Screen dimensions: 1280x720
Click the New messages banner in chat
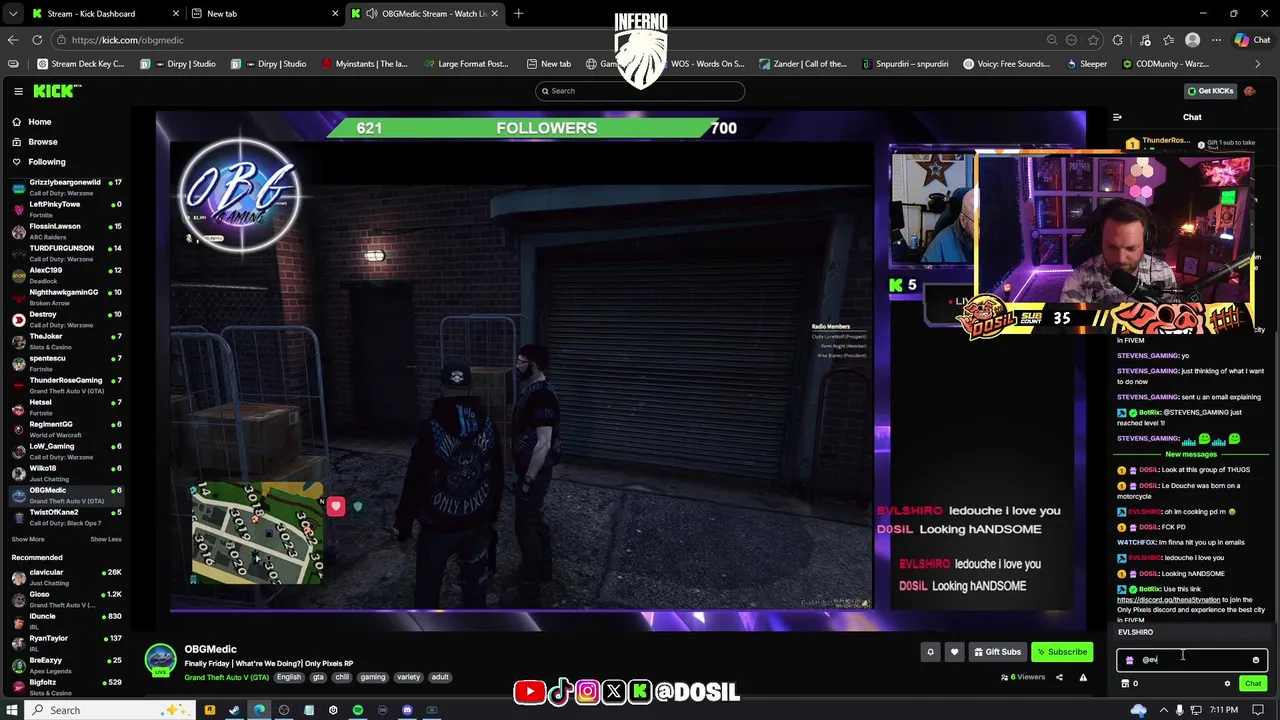(1191, 454)
